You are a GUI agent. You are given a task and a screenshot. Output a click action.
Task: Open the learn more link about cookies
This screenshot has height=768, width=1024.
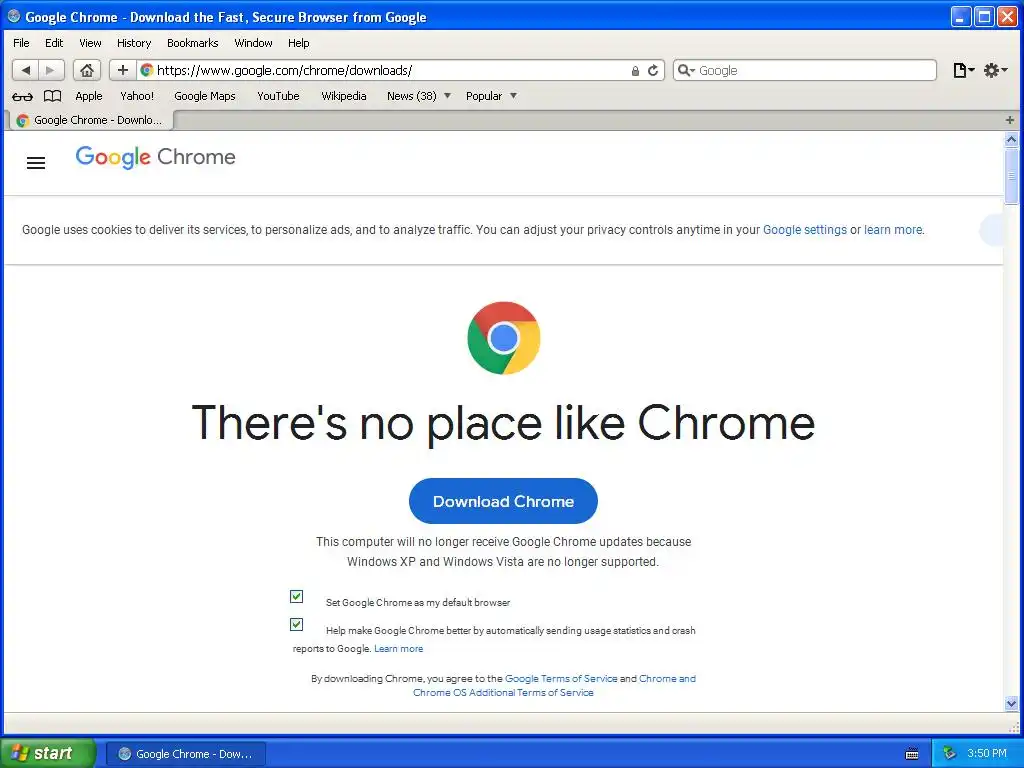893,230
